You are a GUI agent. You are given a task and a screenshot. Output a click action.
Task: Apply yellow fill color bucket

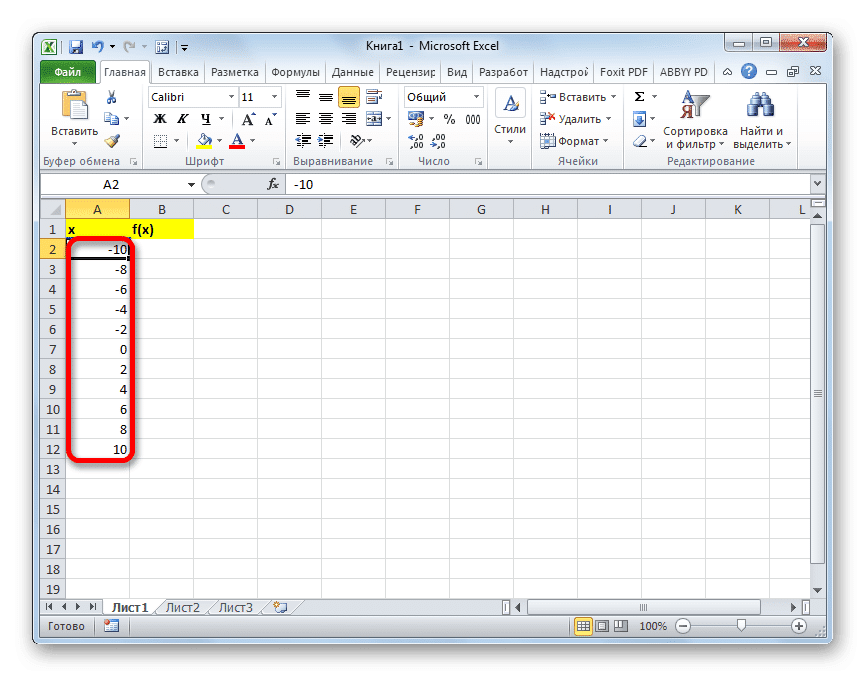point(204,141)
